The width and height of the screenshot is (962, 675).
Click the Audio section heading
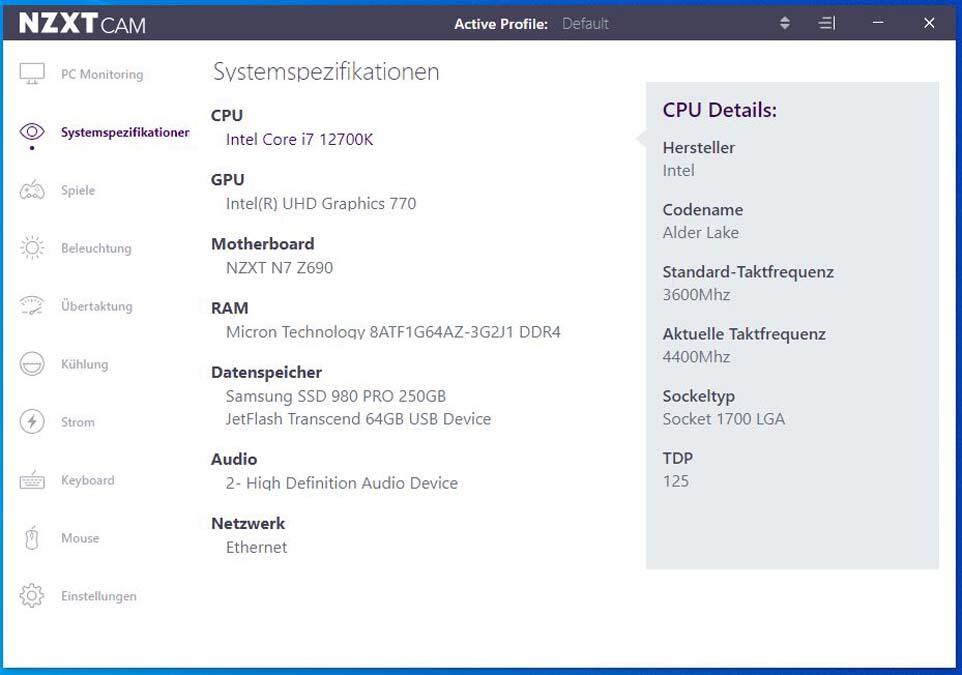(234, 459)
